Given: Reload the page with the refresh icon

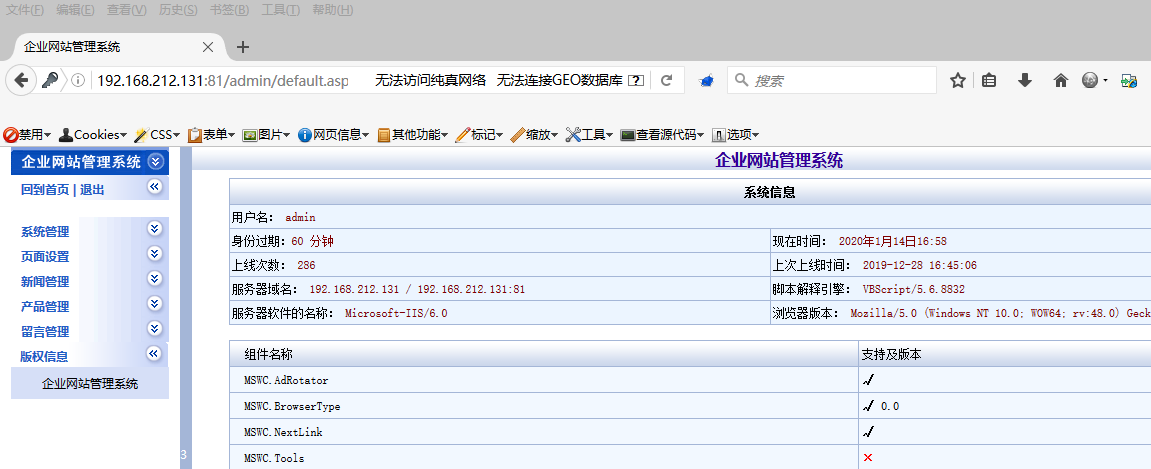Looking at the screenshot, I should [x=666, y=81].
